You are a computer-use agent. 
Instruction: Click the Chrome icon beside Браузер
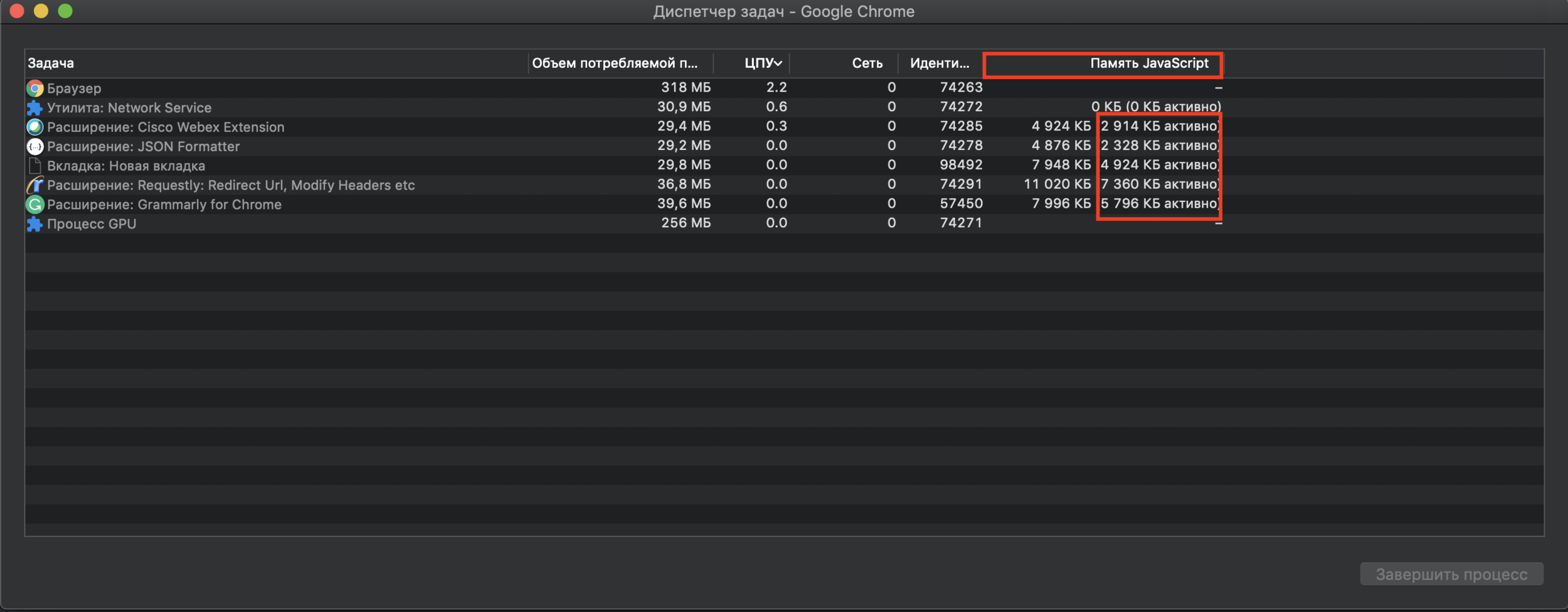coord(35,89)
